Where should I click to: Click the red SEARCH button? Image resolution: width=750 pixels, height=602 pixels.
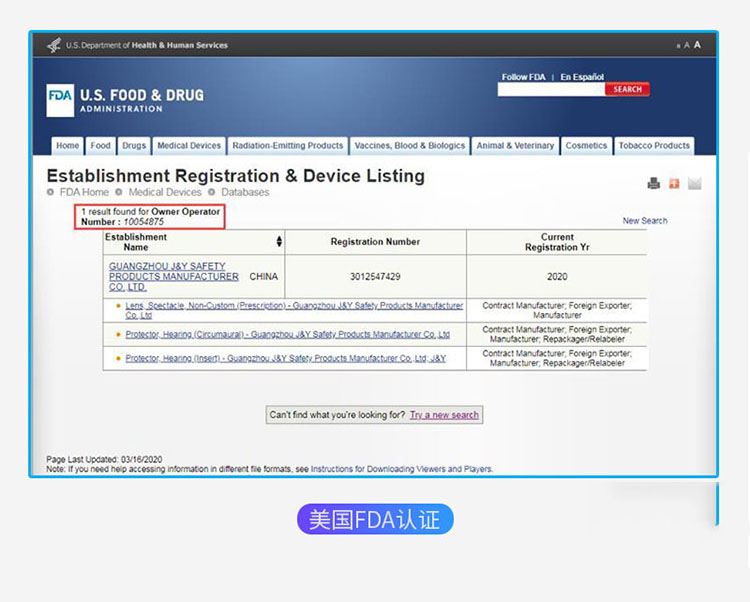tap(627, 89)
